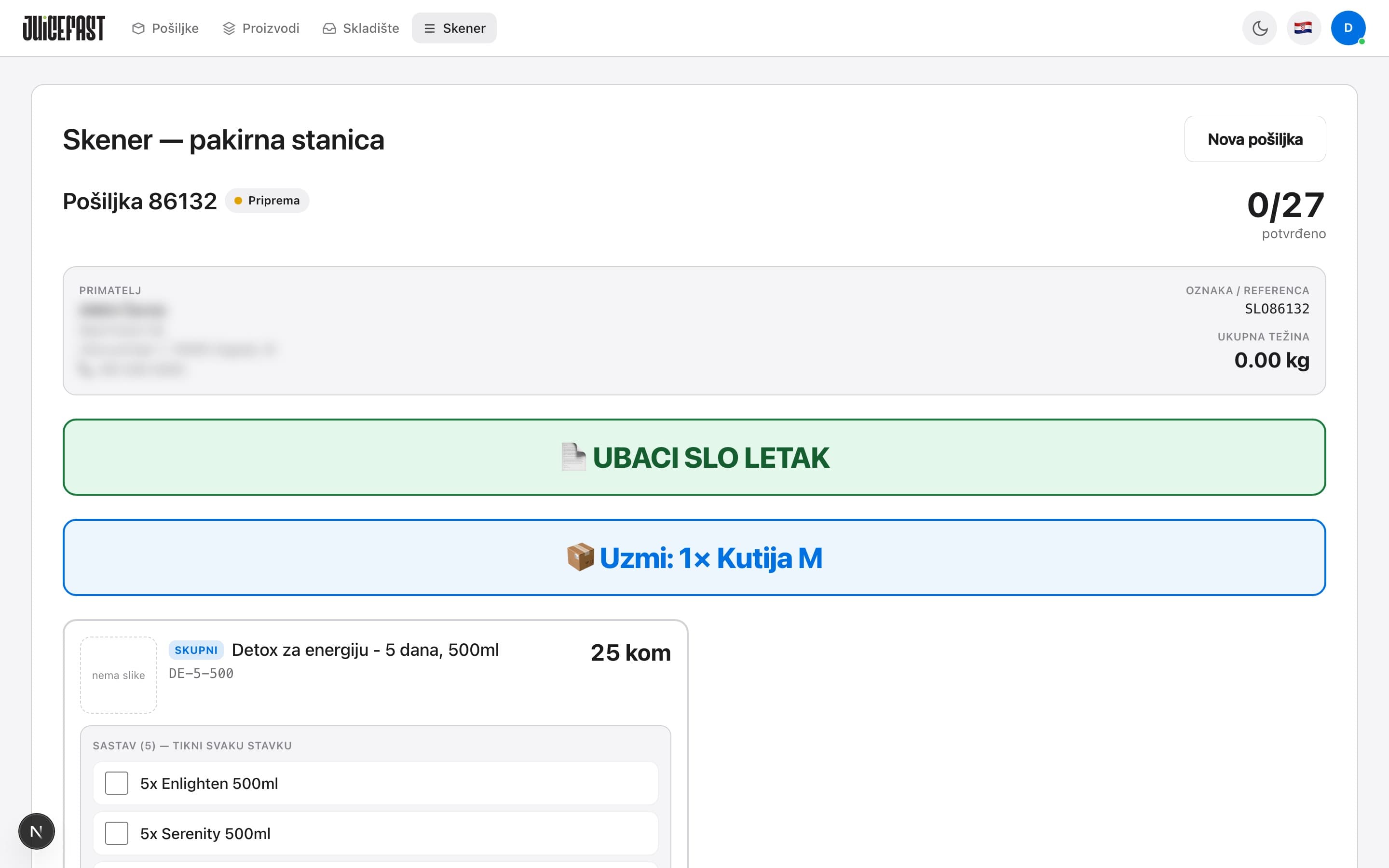Click the Priprema status badge
The height and width of the screenshot is (868, 1389).
click(x=267, y=200)
